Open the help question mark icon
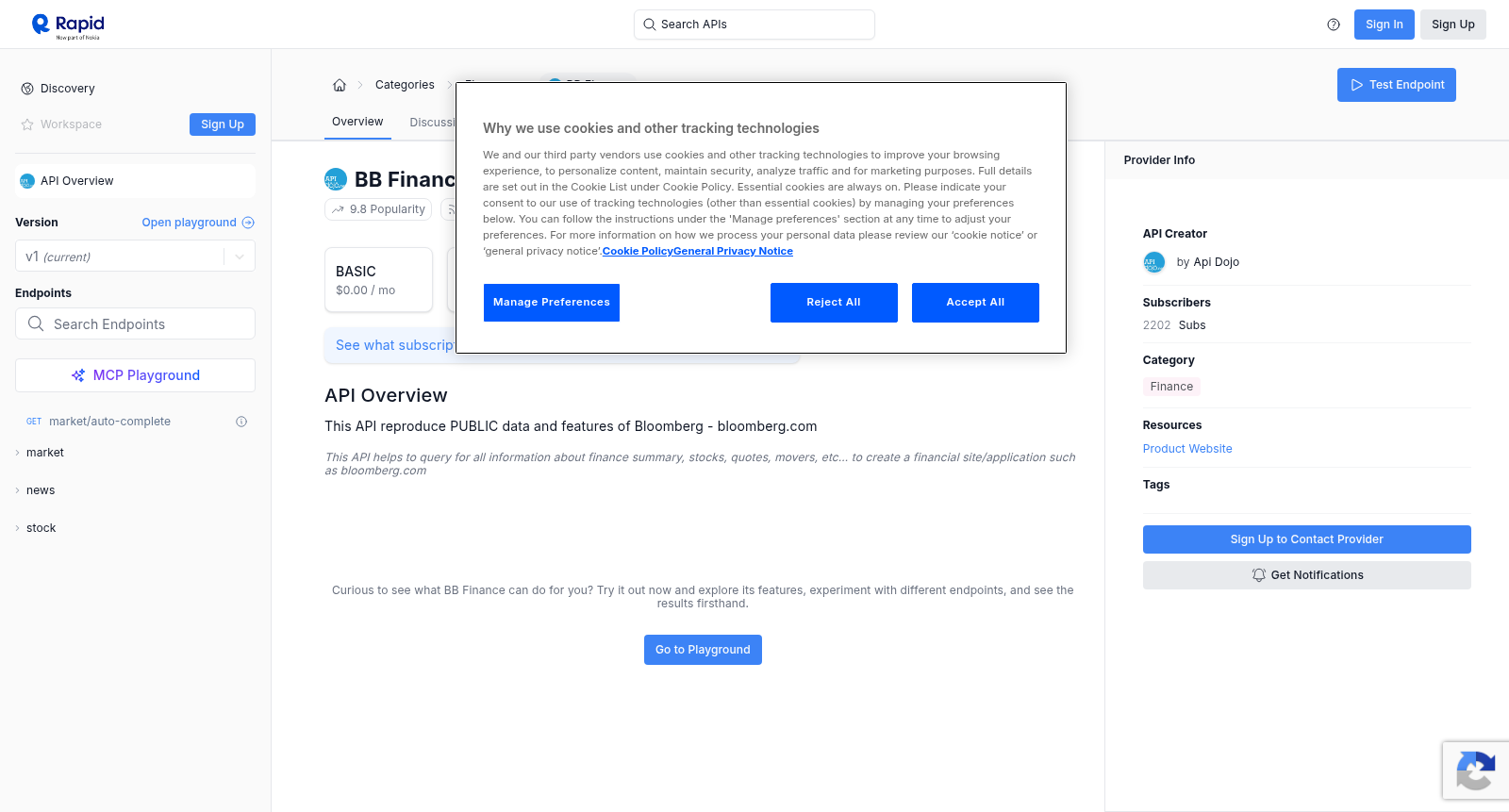Viewport: 1509px width, 812px height. coord(1334,25)
